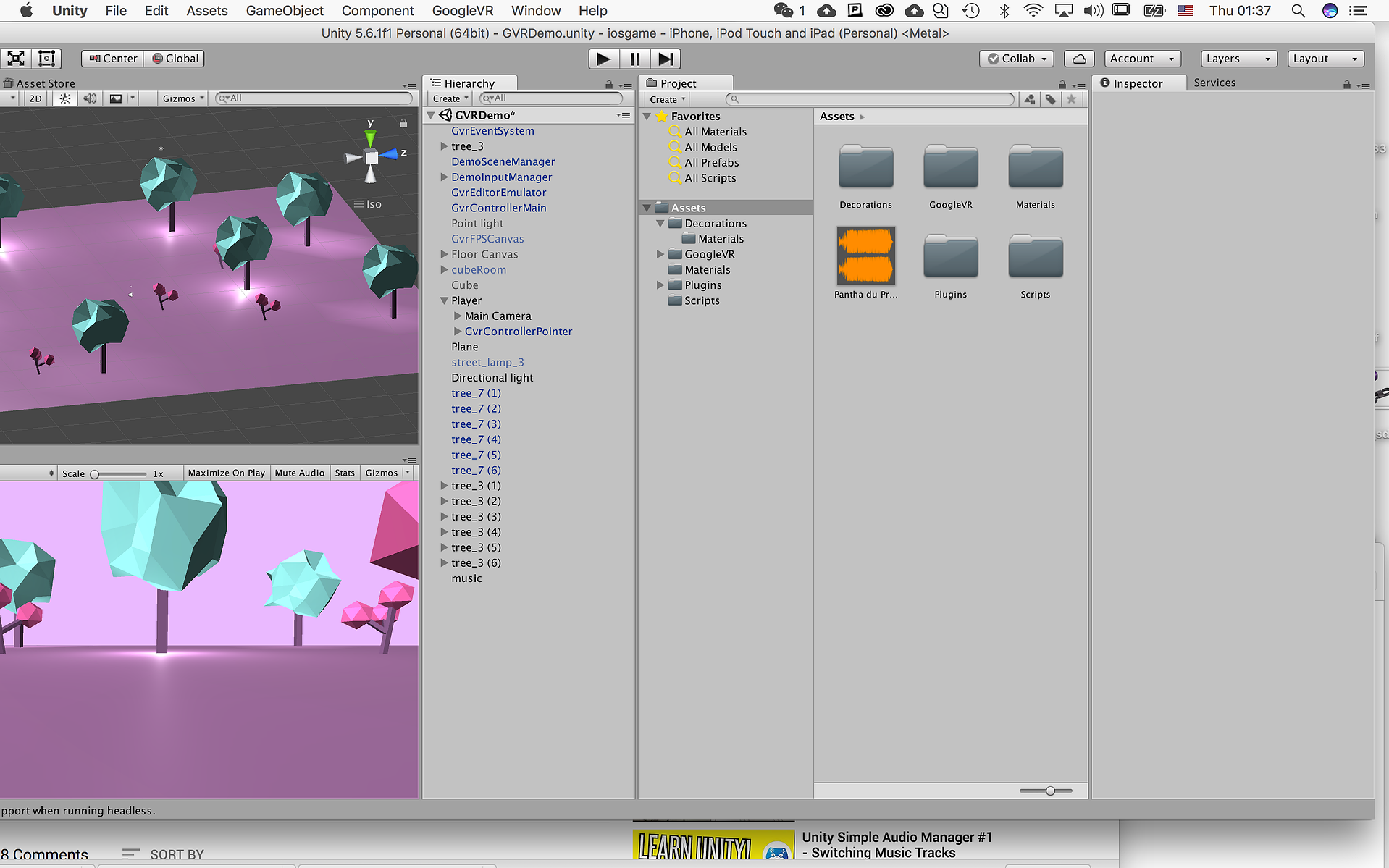Screen dimensions: 1389x868
Task: Adjust the asset icon size slider
Action: pos(1045,791)
